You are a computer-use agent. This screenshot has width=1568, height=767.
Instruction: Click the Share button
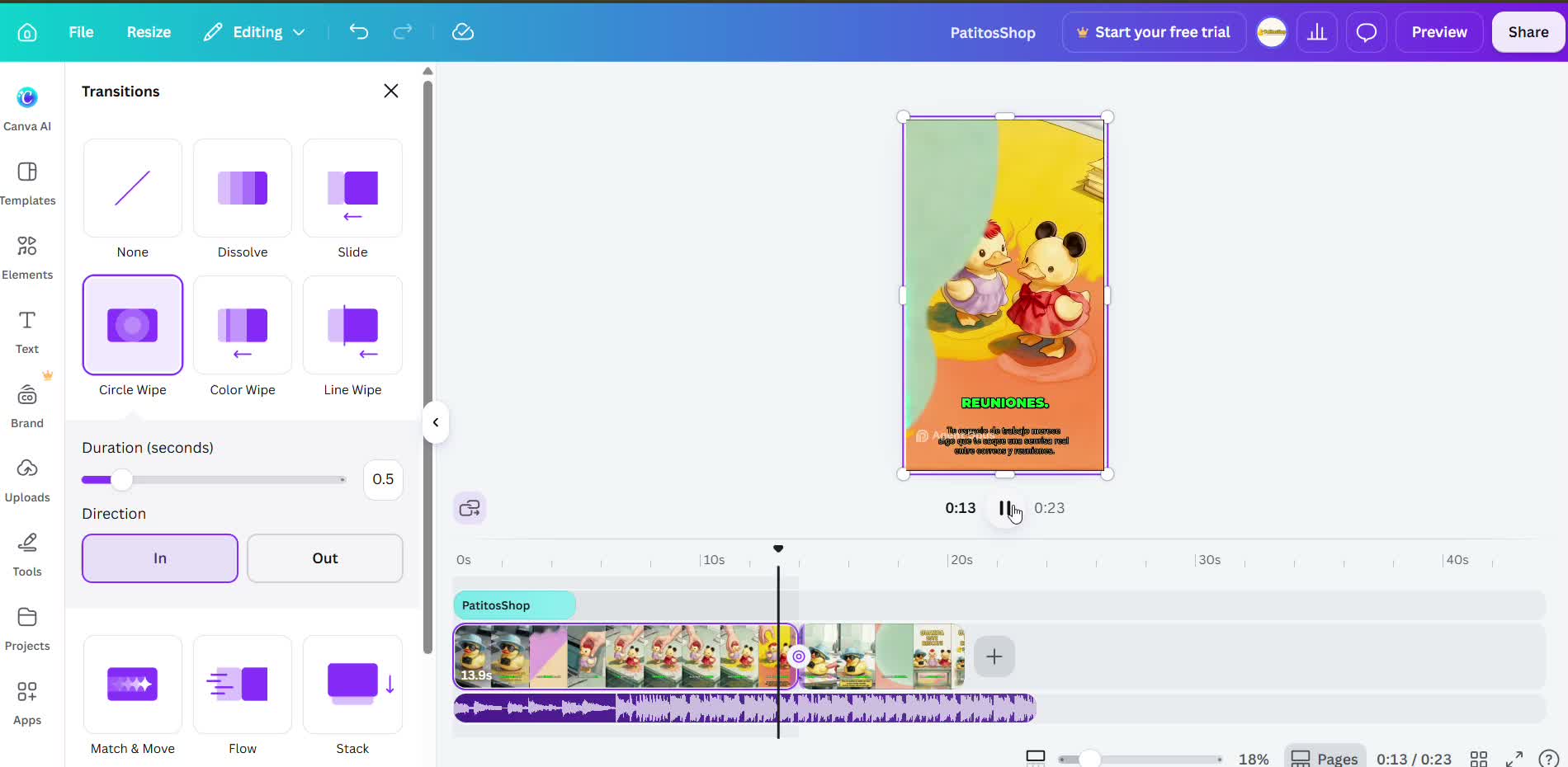coord(1528,32)
